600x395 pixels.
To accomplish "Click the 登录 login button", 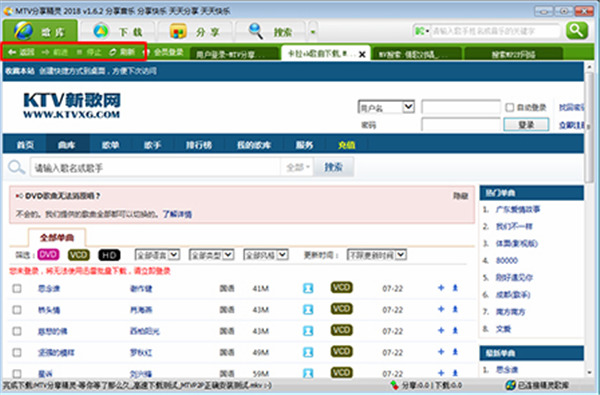I will pos(526,124).
